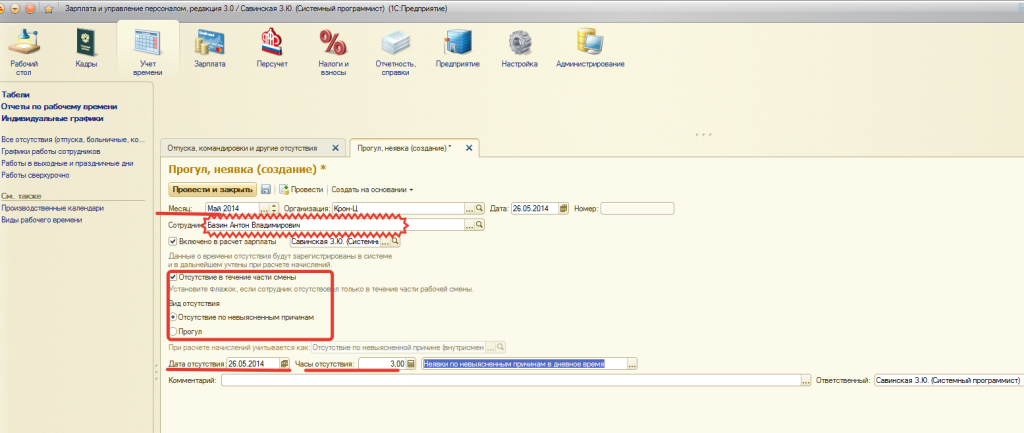Open selection list for Организация field
1024x433 pixels.
pos(469,208)
